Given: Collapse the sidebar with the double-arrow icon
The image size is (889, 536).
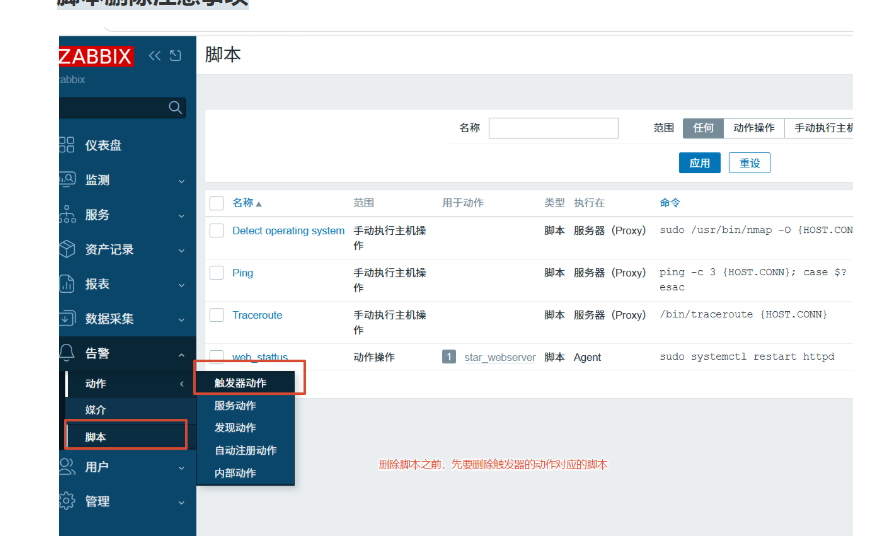Looking at the screenshot, I should [154, 56].
